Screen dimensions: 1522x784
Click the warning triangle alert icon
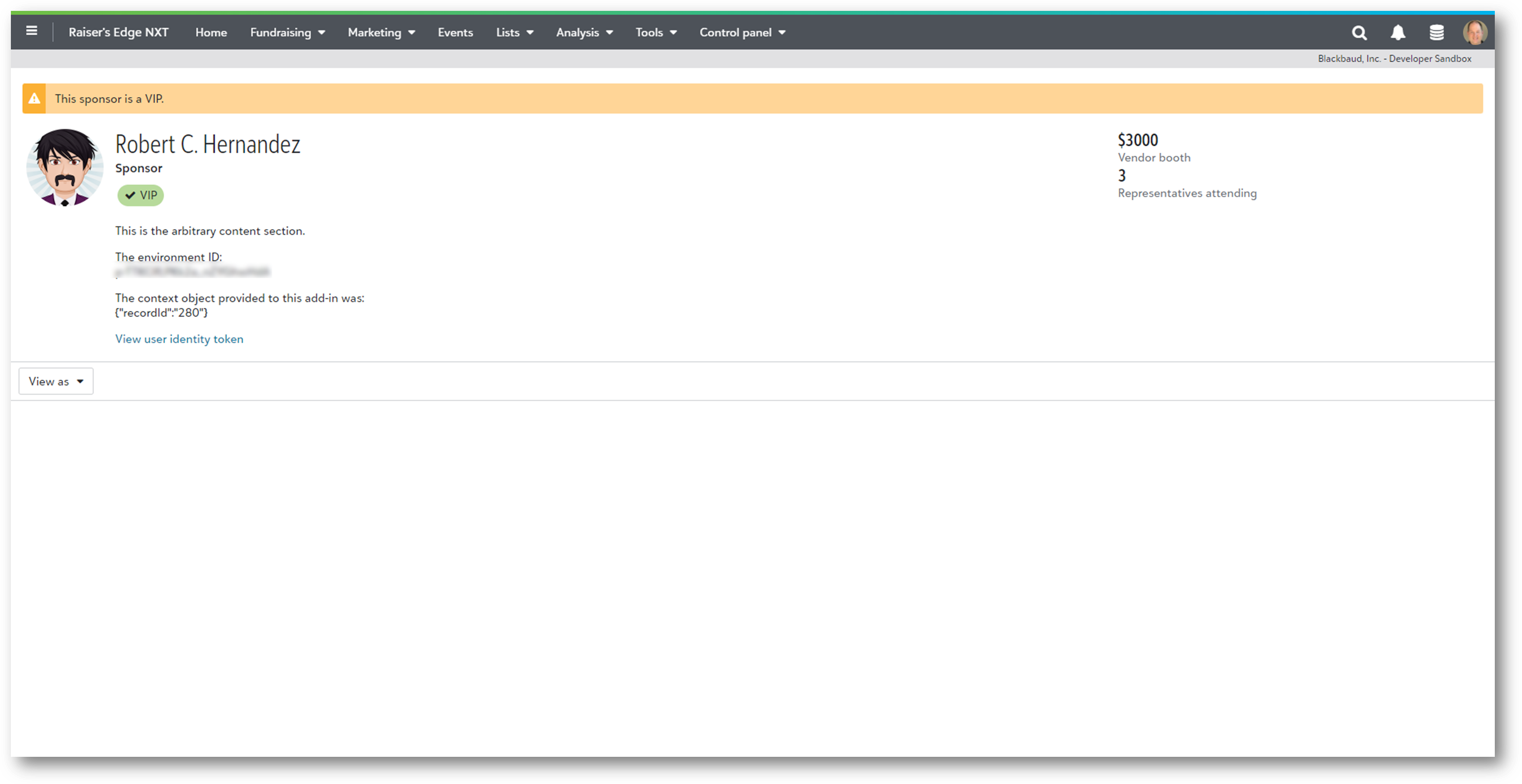[x=34, y=98]
